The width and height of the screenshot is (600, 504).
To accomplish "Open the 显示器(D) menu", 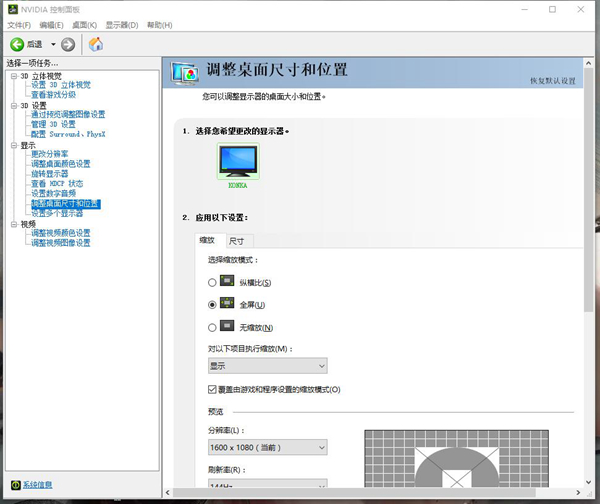I will pyautogui.click(x=122, y=25).
